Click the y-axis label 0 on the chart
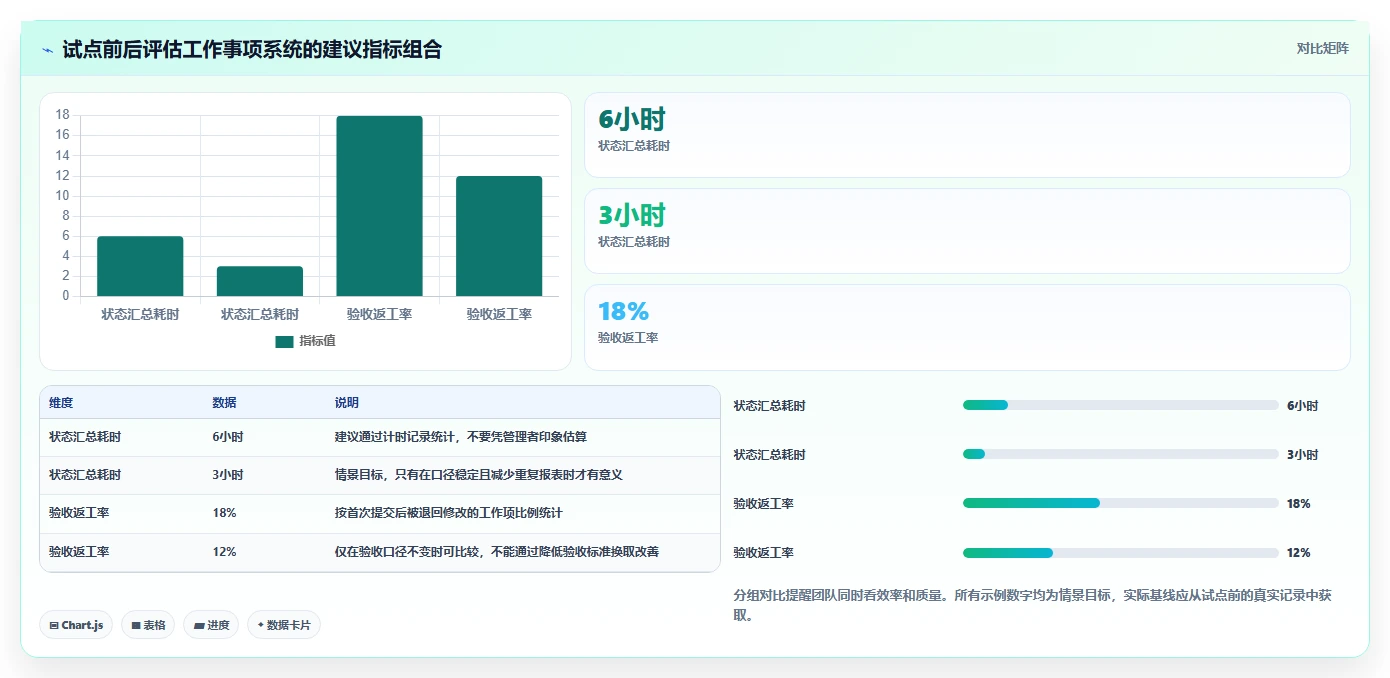 66,296
